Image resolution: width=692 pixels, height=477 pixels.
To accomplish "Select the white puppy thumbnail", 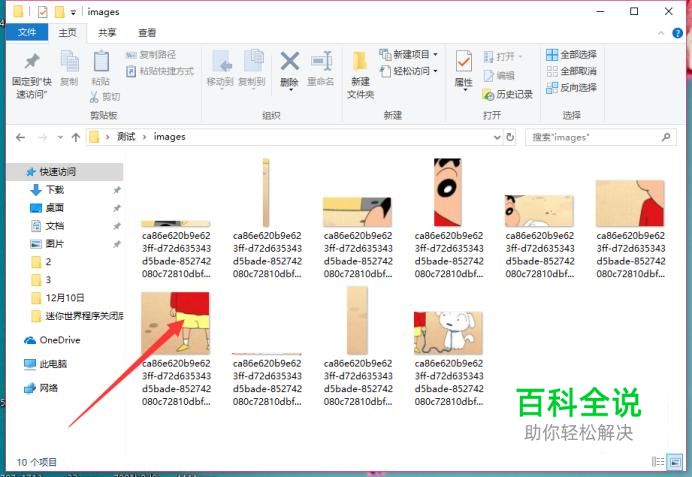I will tap(448, 333).
